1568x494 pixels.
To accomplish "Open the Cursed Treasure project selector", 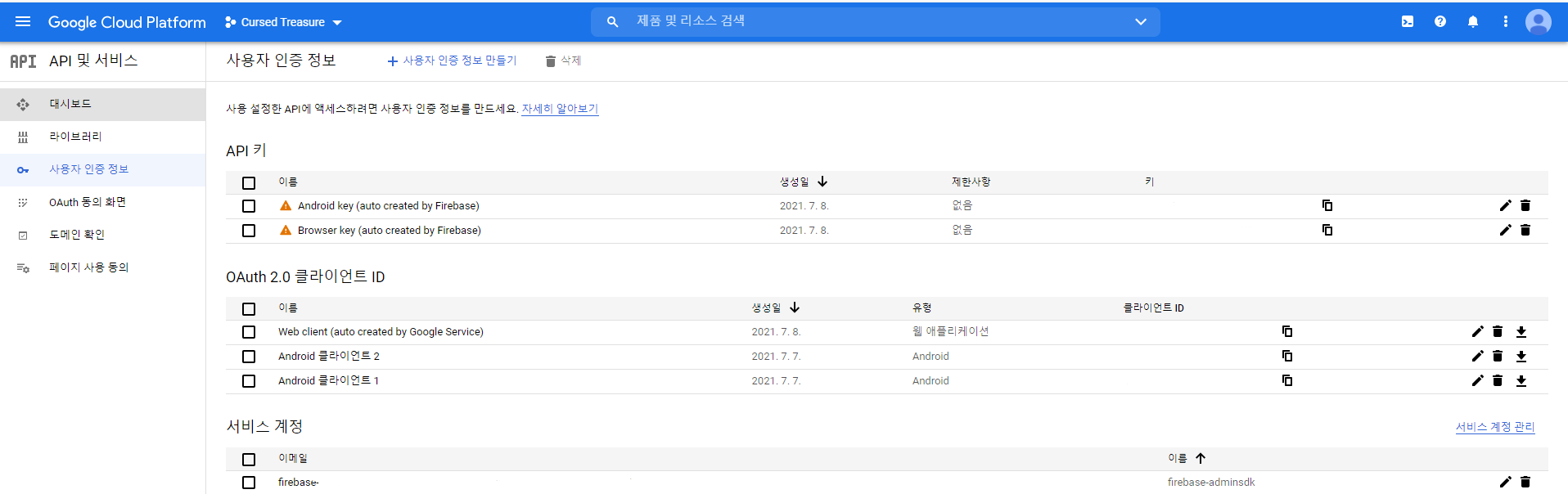I will 283,22.
